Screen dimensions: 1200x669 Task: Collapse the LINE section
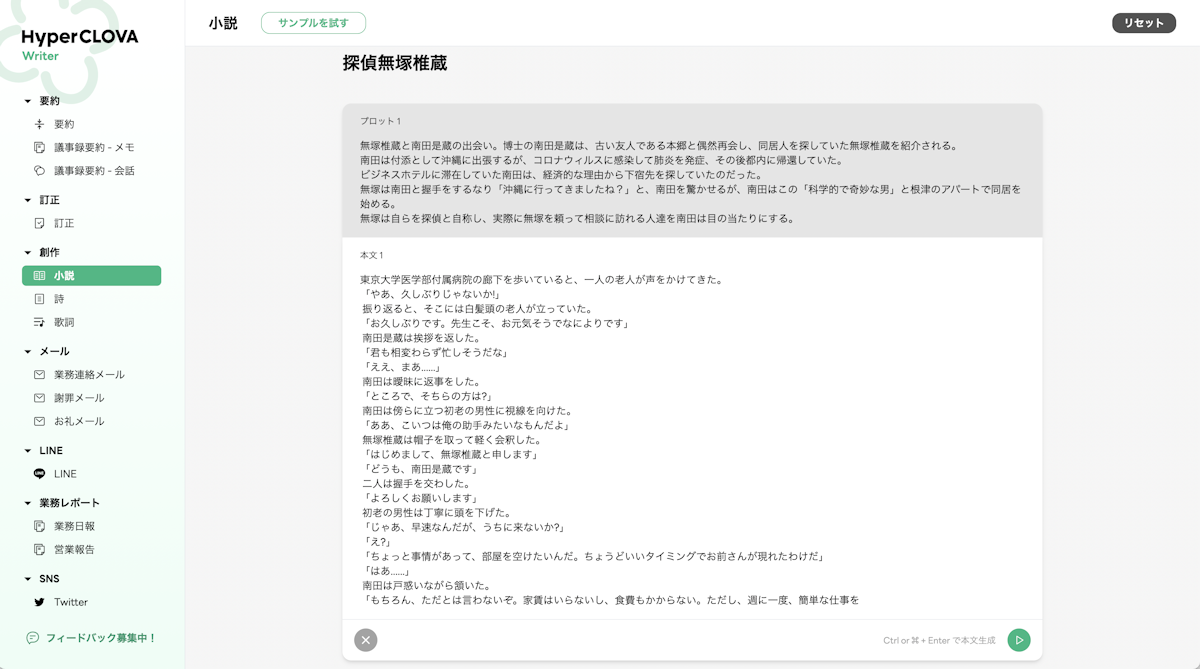point(28,451)
